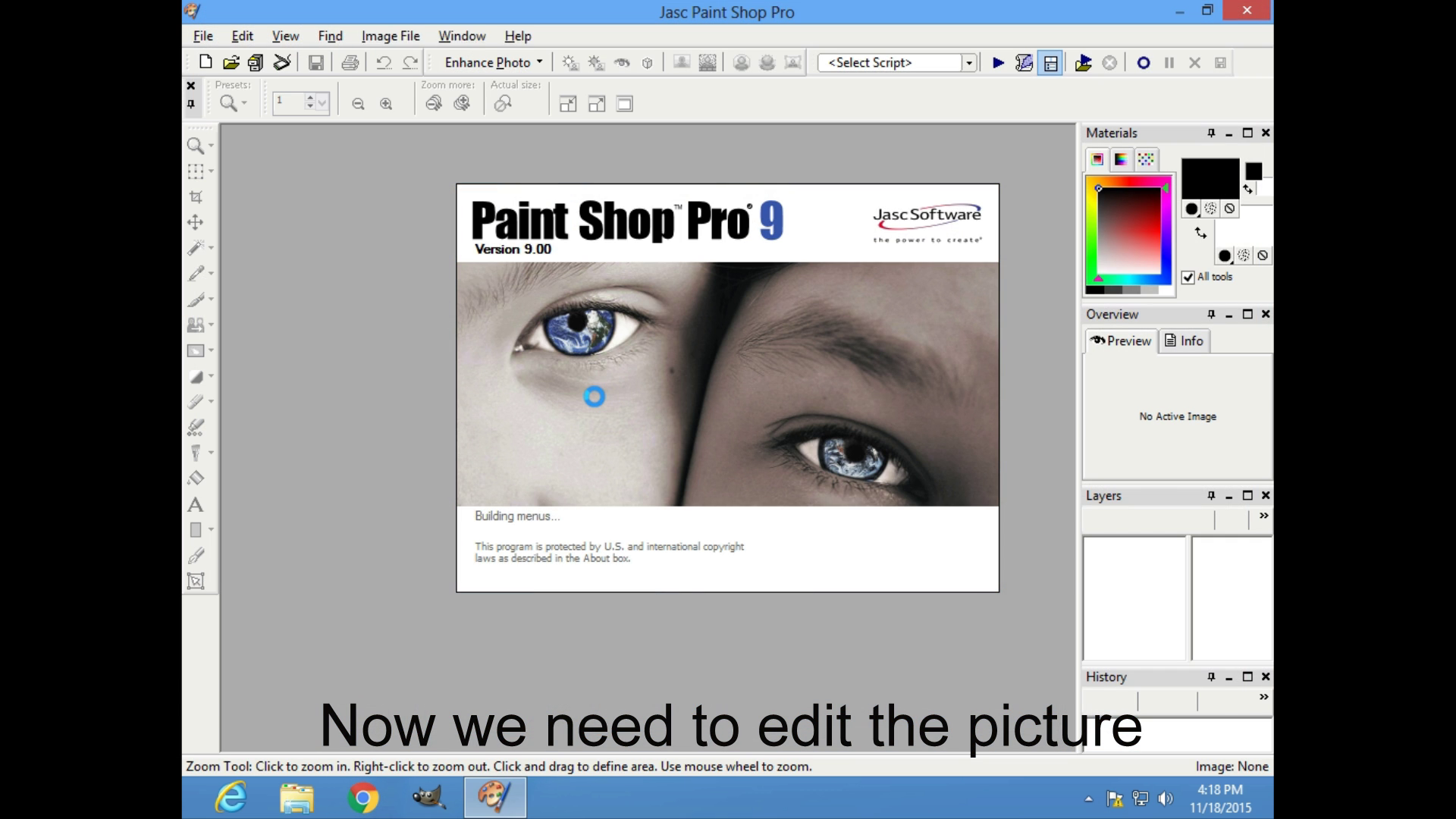Click the Save floppy disk icon

coord(316,63)
